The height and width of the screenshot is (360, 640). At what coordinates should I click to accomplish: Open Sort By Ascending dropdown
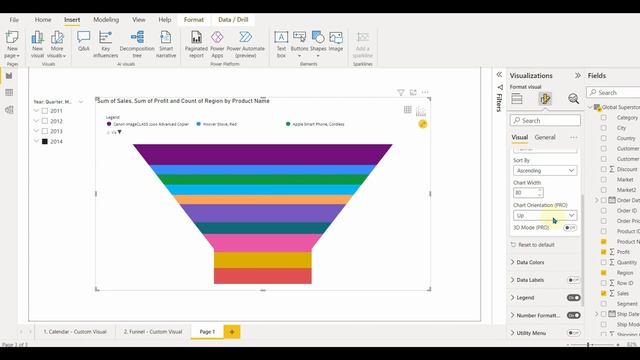coord(545,171)
